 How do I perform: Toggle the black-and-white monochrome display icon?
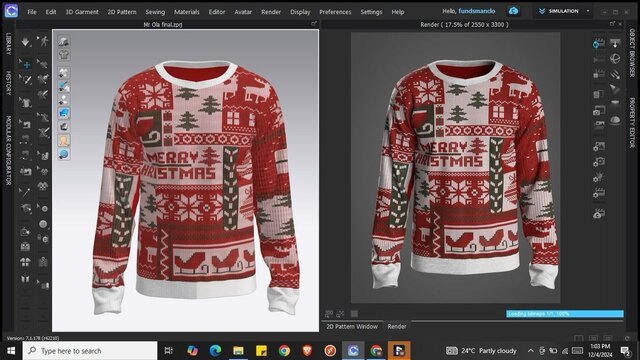click(64, 127)
